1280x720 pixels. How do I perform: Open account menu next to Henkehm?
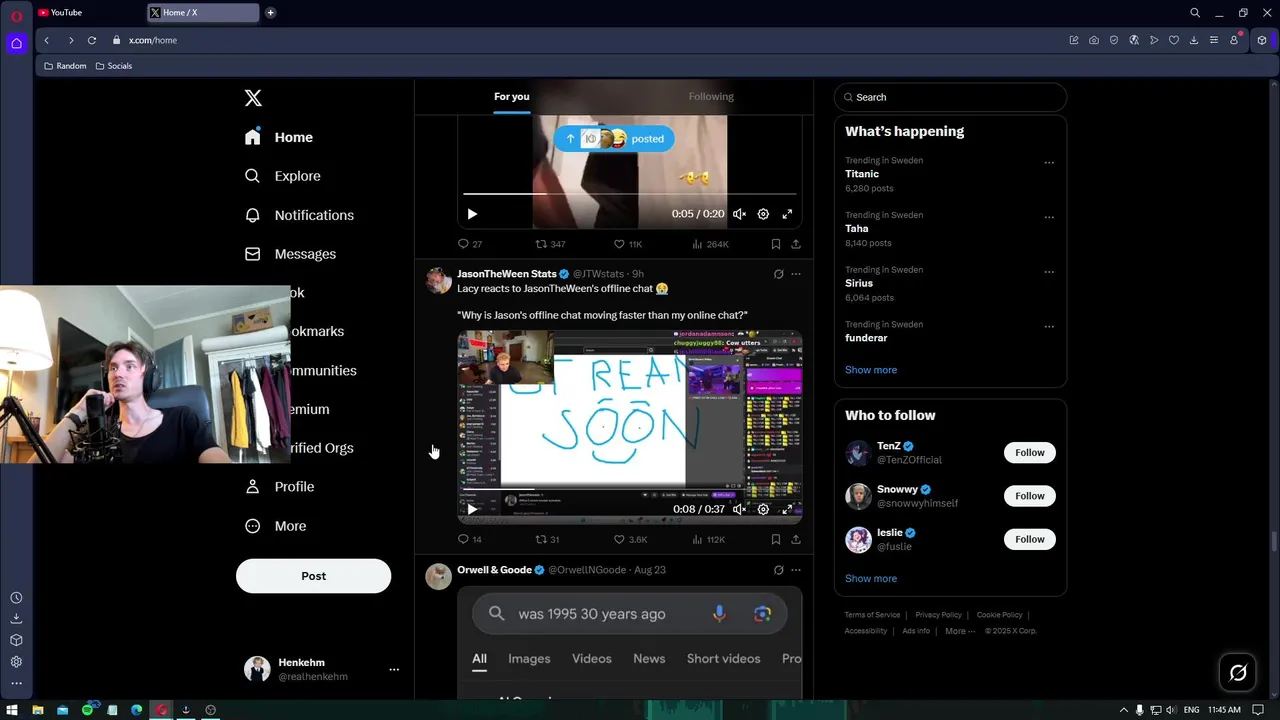coord(394,670)
